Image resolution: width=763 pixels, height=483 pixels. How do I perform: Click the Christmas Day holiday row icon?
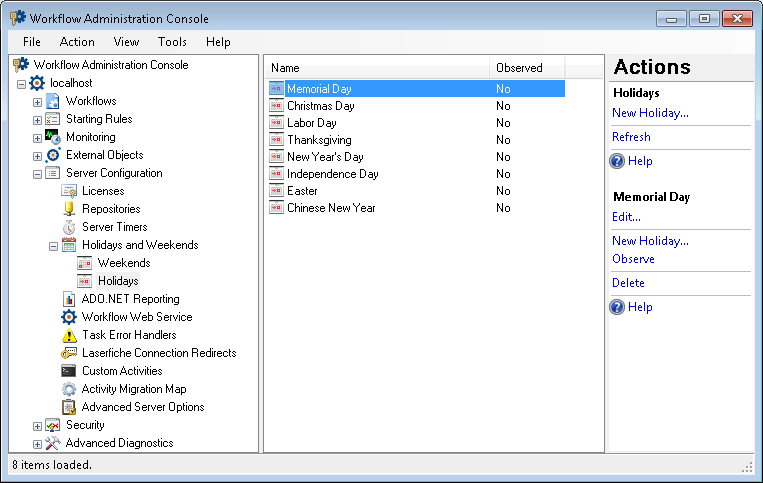pos(276,106)
